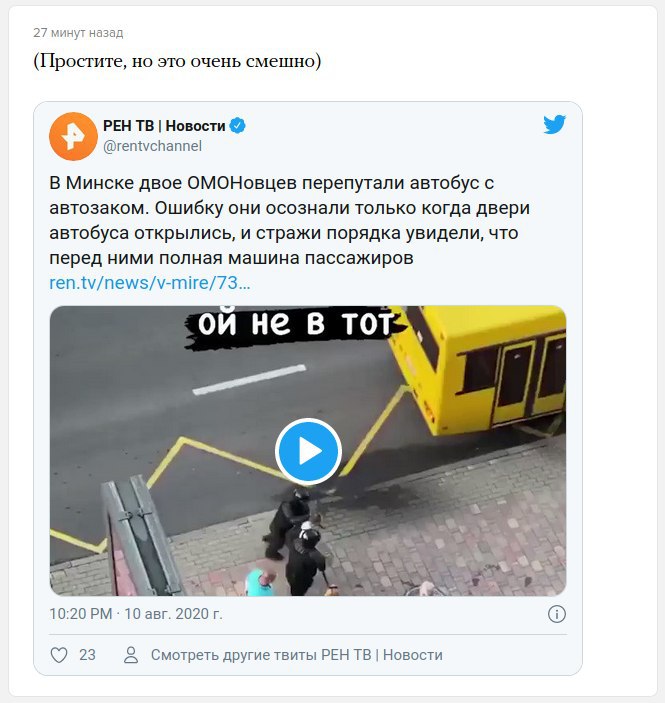Viewport: 665px width, 703px height.
Task: Click the yellow bus in video thumbnail
Action: tap(480, 368)
